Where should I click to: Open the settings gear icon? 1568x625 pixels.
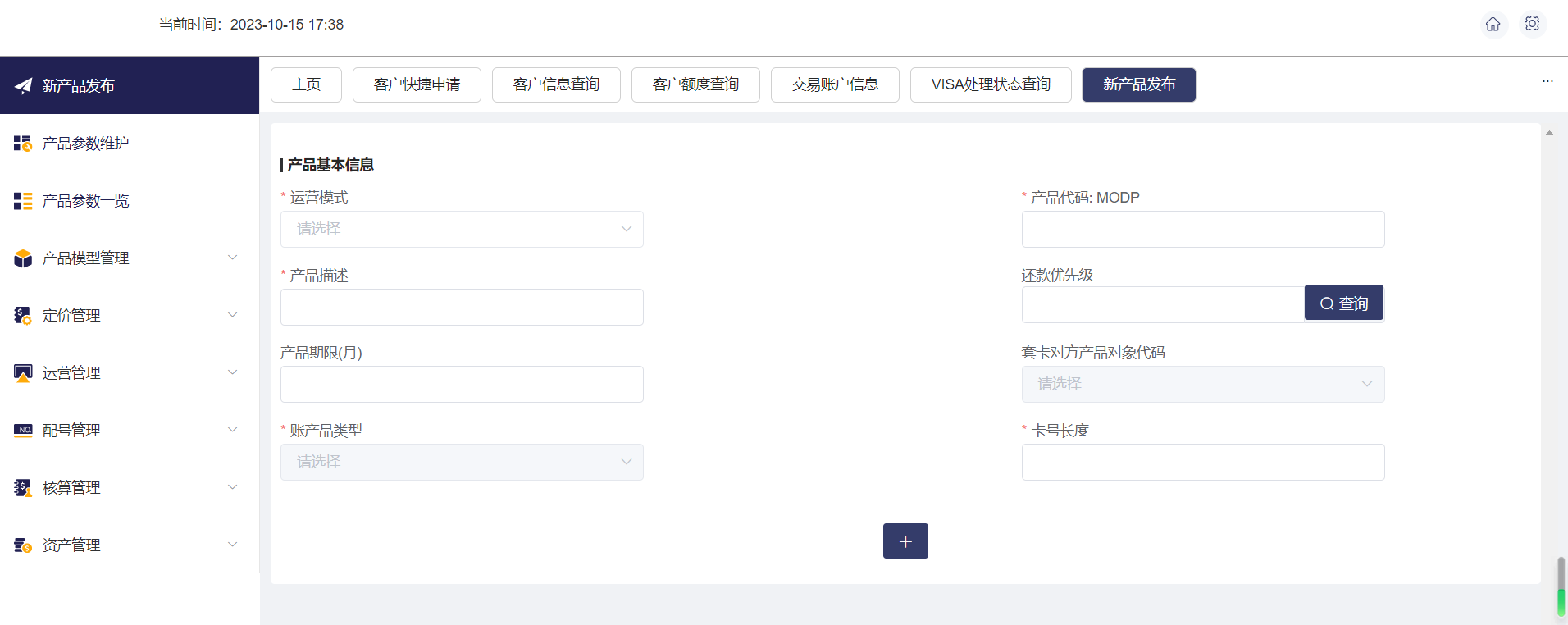pos(1532,24)
